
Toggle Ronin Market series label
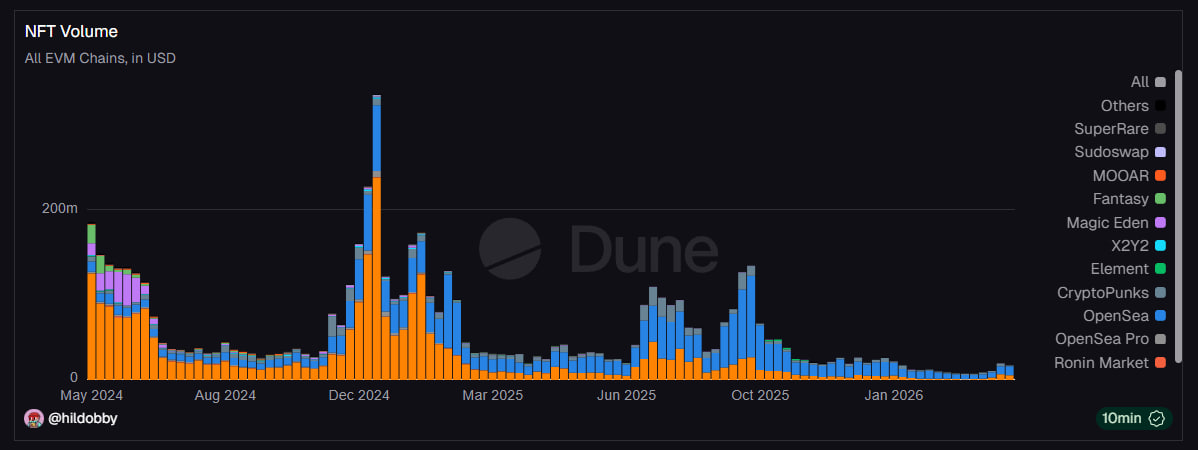coord(1101,362)
